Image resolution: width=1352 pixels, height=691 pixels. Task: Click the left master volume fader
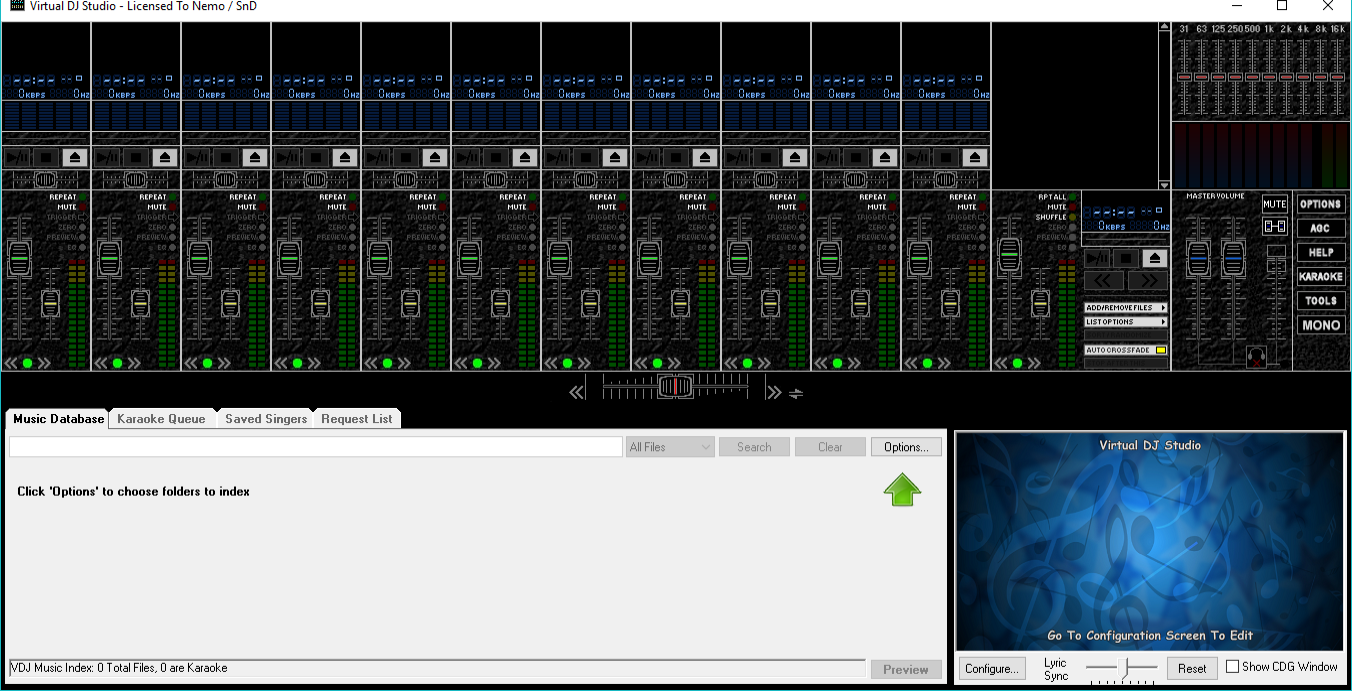(x=1198, y=259)
